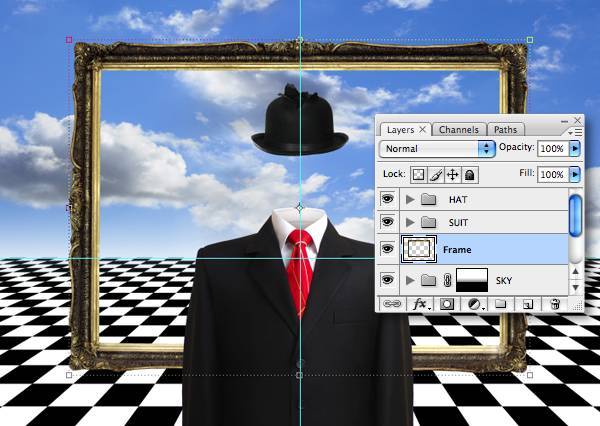The height and width of the screenshot is (426, 600).
Task: Click the chain link on SKY group
Action: point(447,281)
